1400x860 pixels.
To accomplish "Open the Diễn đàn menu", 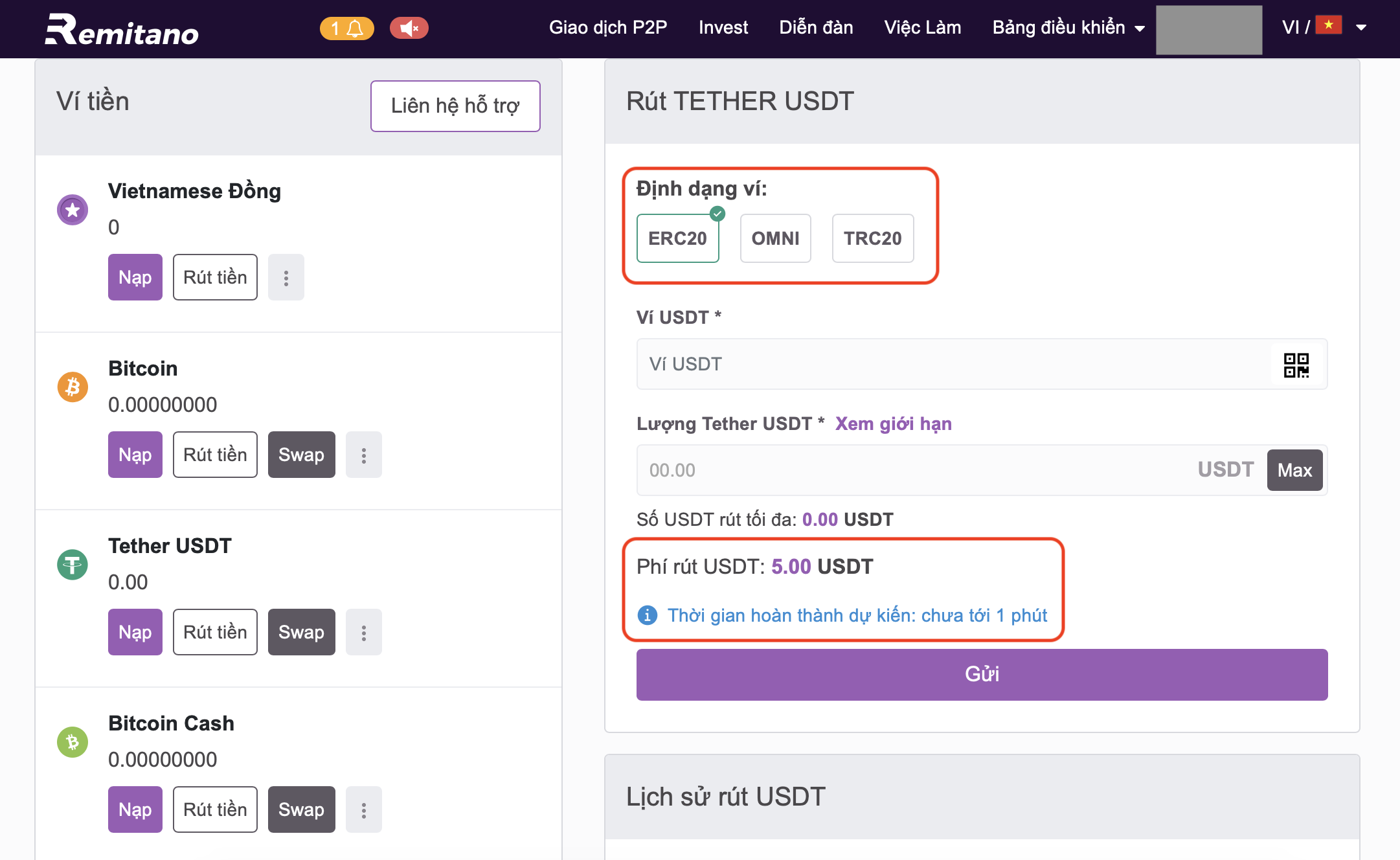I will (x=816, y=27).
